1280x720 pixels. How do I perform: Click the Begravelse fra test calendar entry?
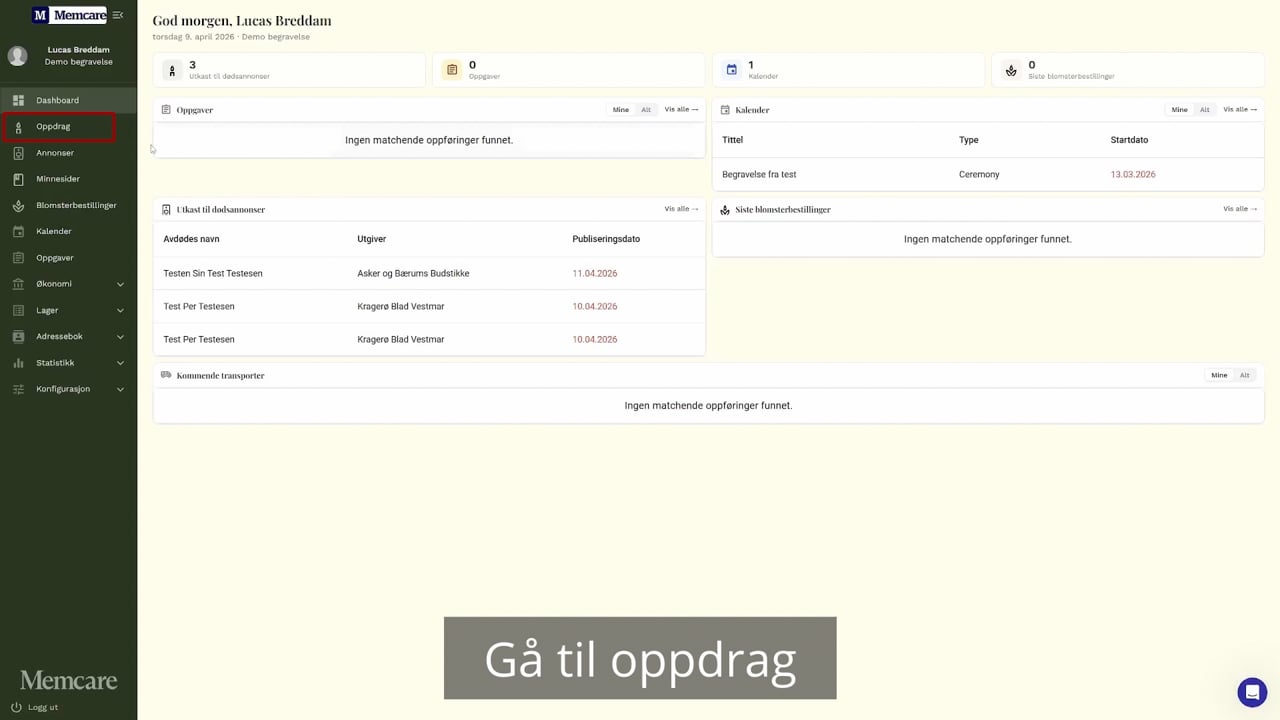(759, 174)
